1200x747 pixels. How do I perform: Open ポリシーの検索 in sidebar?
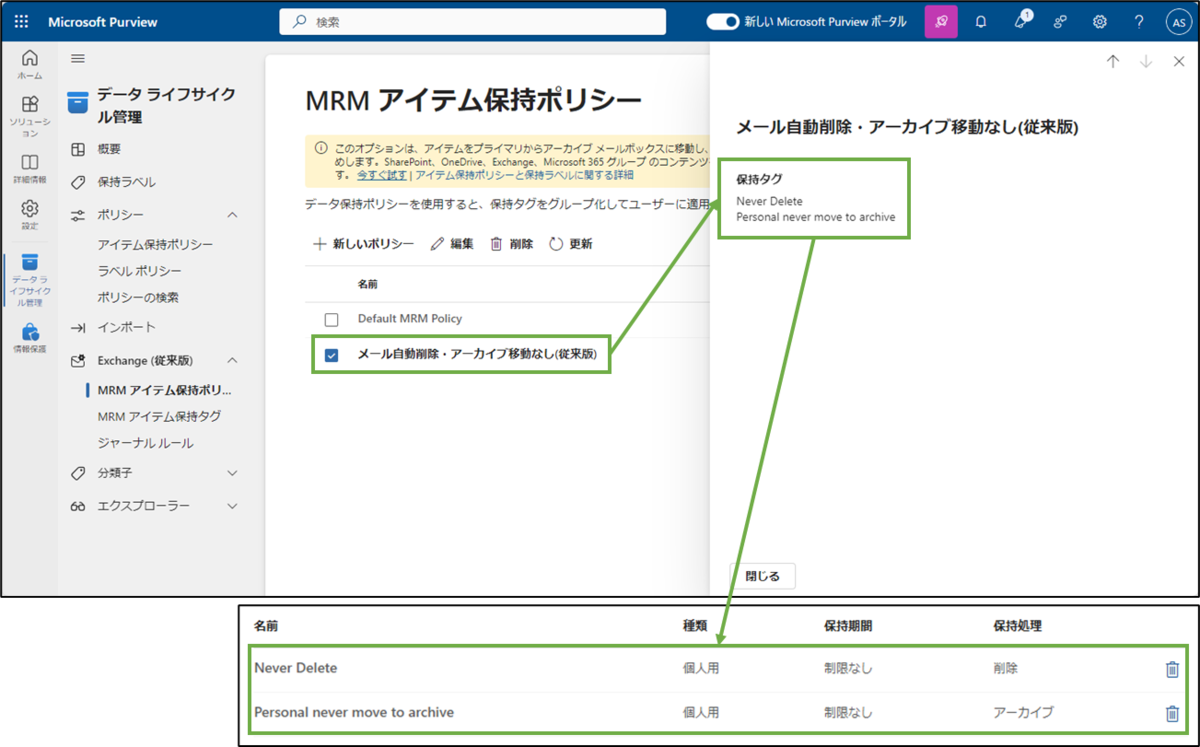[x=138, y=297]
